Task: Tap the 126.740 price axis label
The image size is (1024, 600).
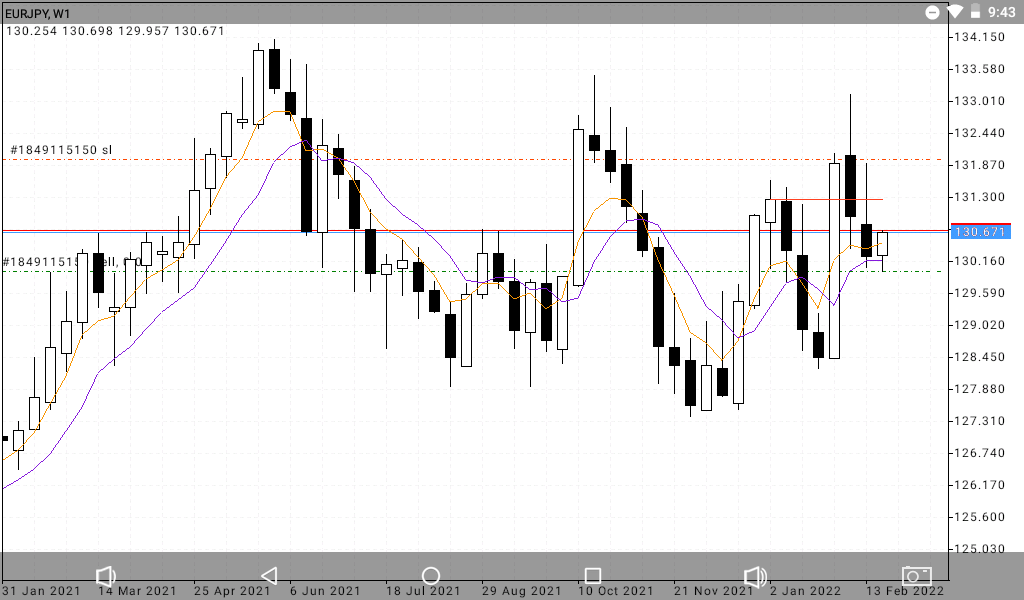Action: tap(980, 453)
